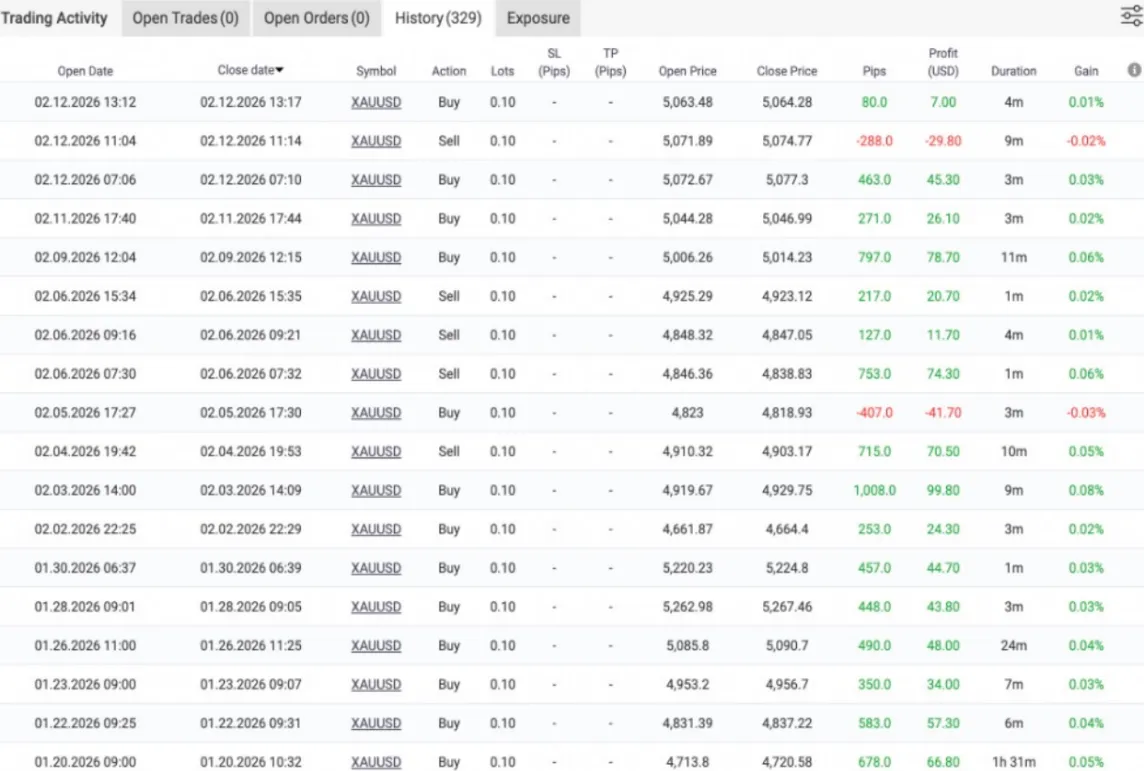
Task: Open XAUUSD link for 02.12.2026 07:06 trade
Action: 376,179
